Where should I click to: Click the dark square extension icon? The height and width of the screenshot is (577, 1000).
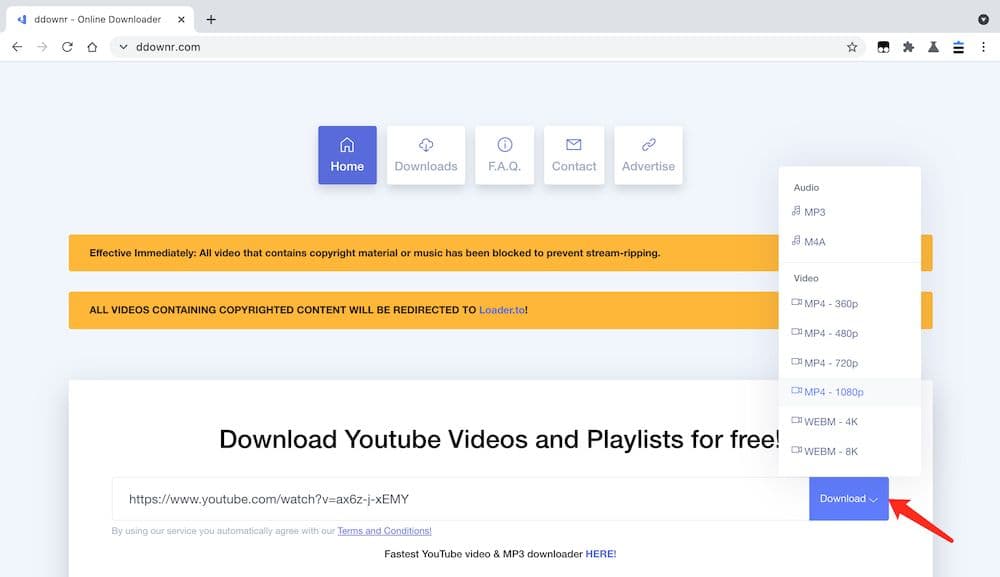coord(883,47)
